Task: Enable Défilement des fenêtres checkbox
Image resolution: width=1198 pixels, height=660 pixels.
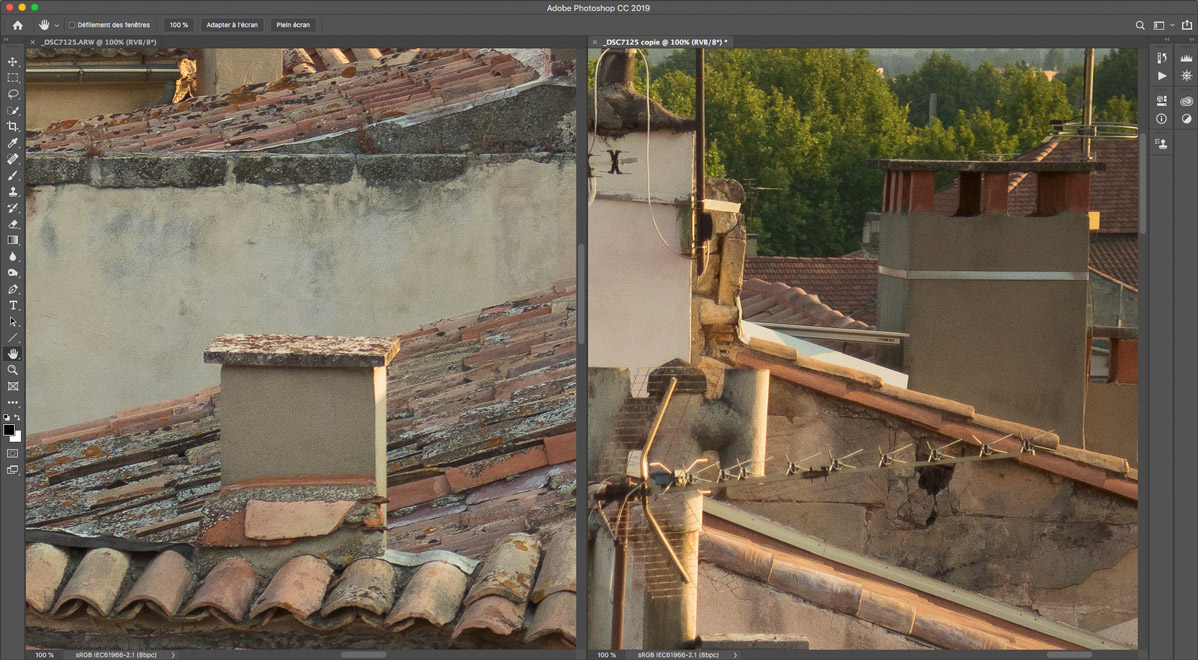Action: (x=72, y=25)
